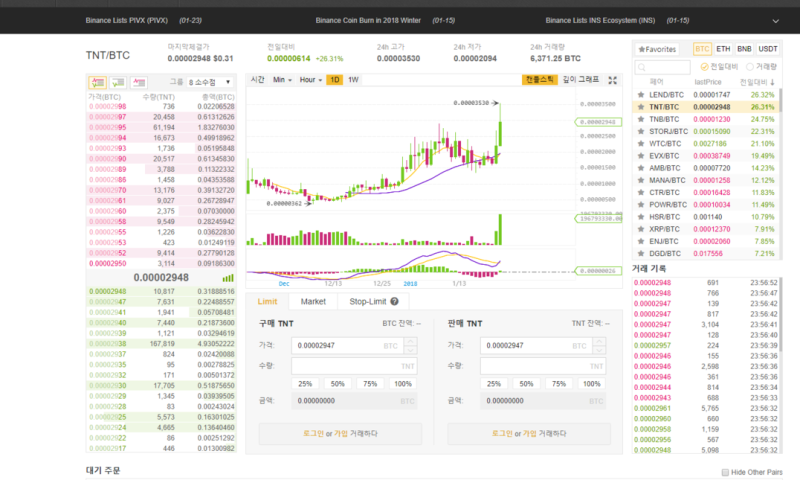This screenshot has height=480, width=800.
Task: Select ask price 0.00002950 in order book
Action: click(x=108, y=264)
